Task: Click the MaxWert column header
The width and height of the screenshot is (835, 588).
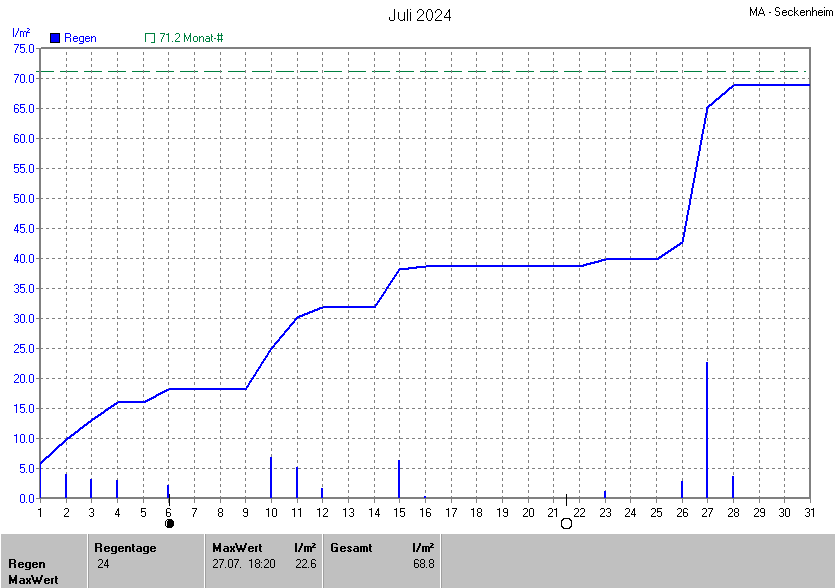Action: click(x=237, y=547)
